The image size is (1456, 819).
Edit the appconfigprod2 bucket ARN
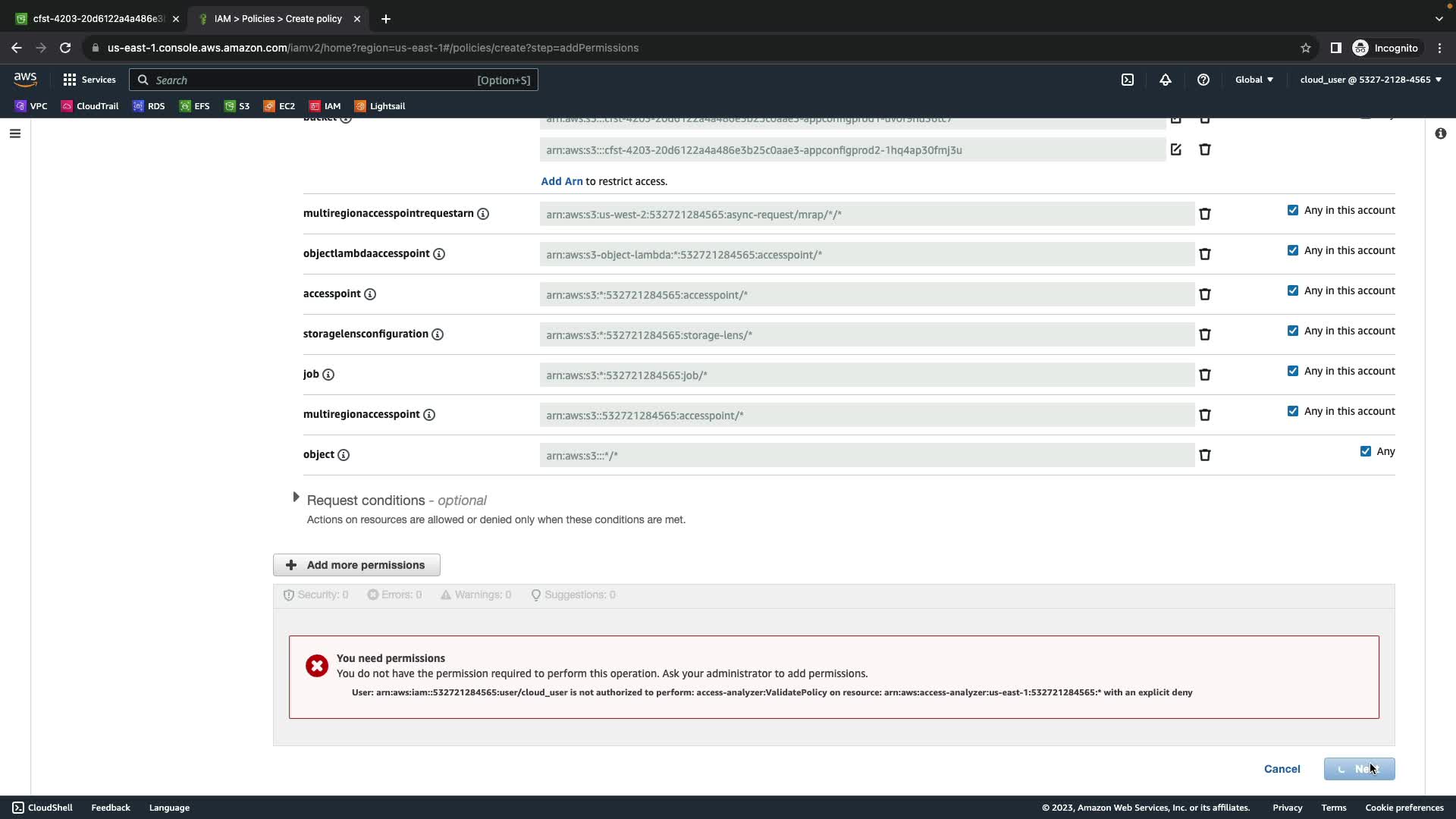click(x=1175, y=149)
